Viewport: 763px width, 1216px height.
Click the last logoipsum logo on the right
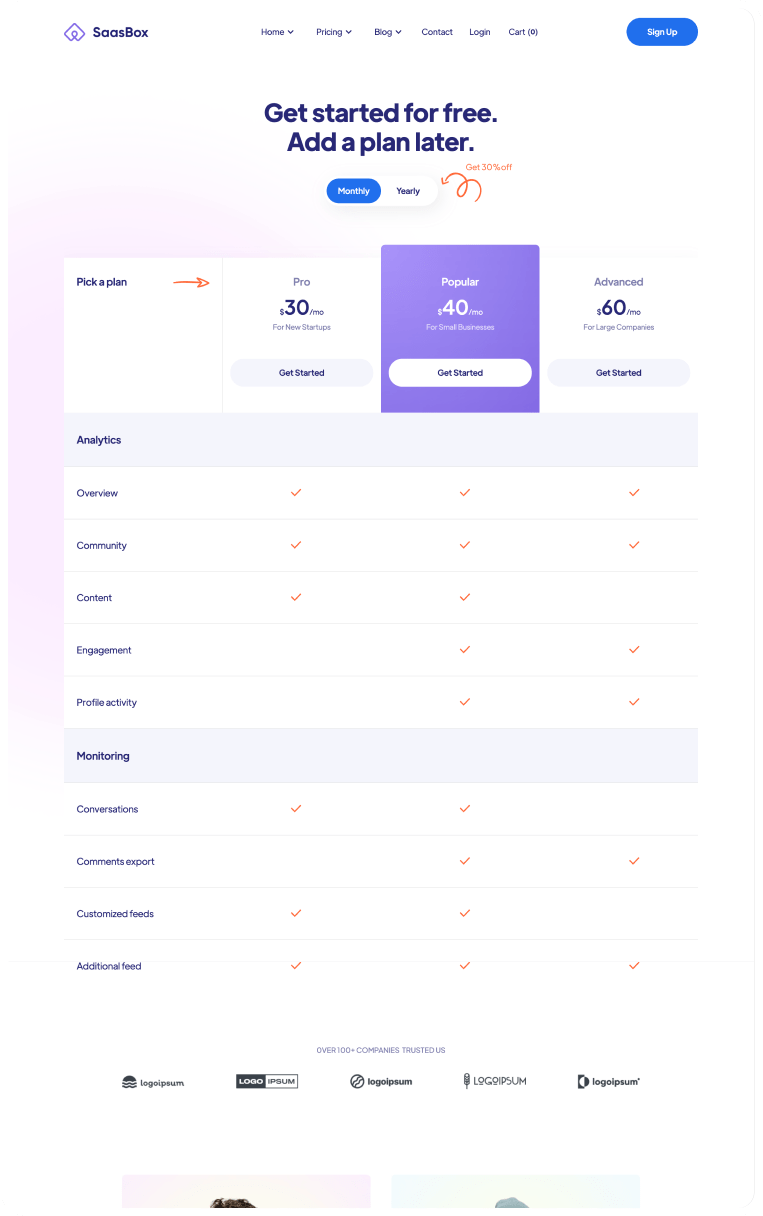click(x=608, y=1081)
